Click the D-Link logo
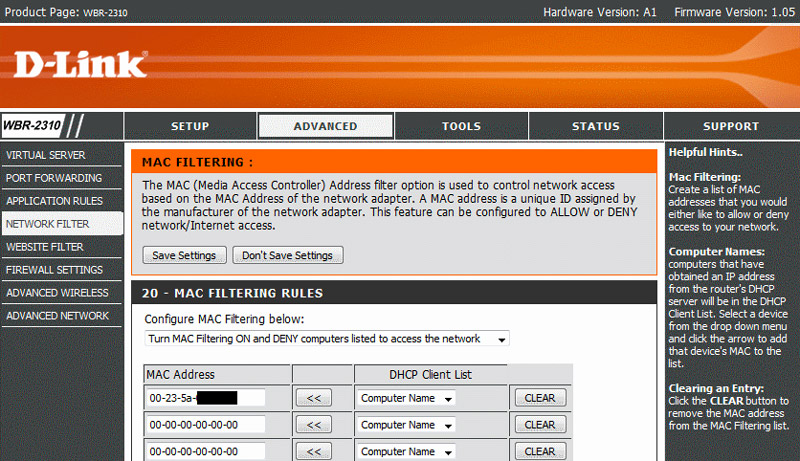The height and width of the screenshot is (461, 800). coord(81,65)
